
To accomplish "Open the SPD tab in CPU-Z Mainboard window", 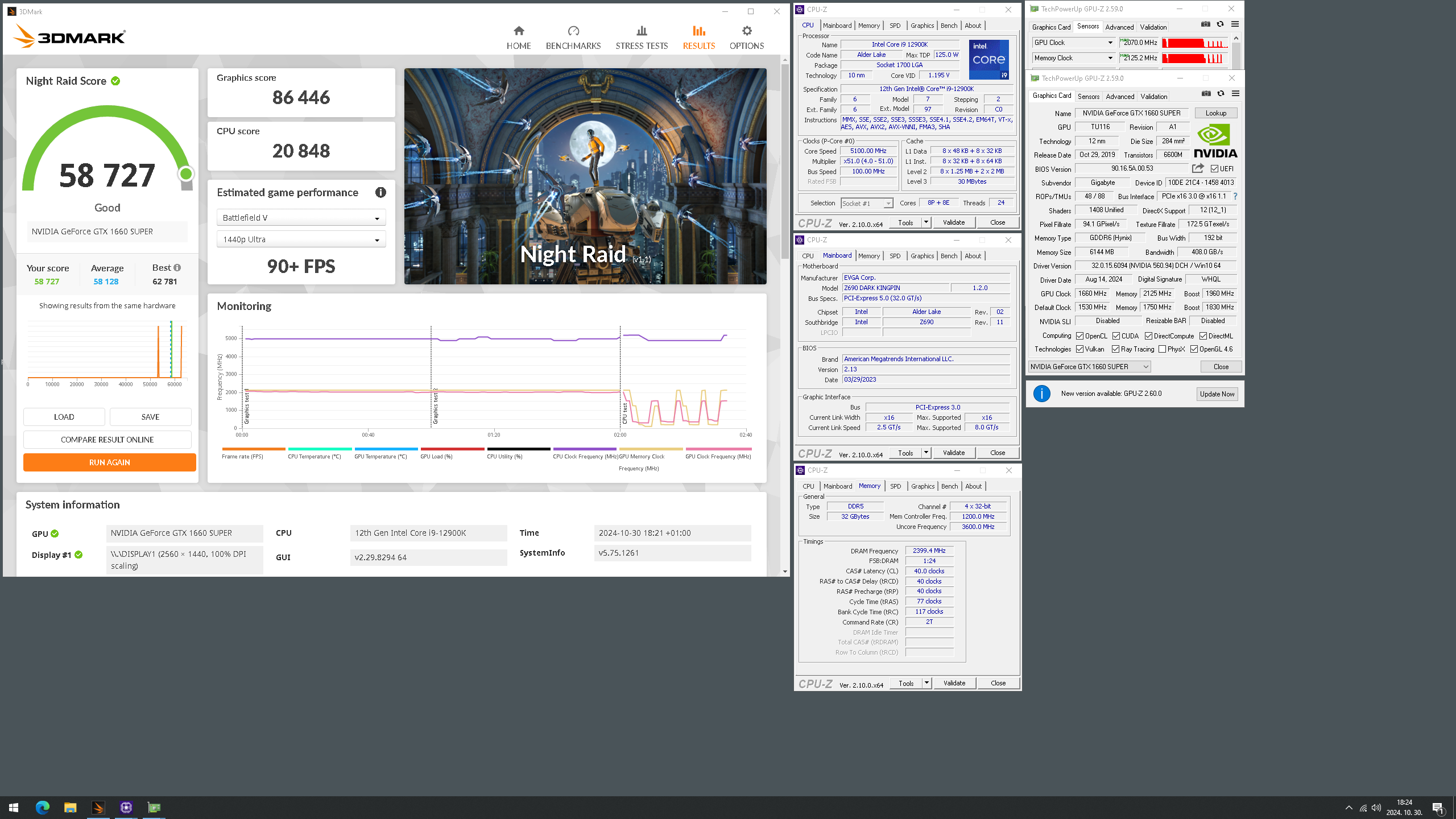I will [895, 256].
